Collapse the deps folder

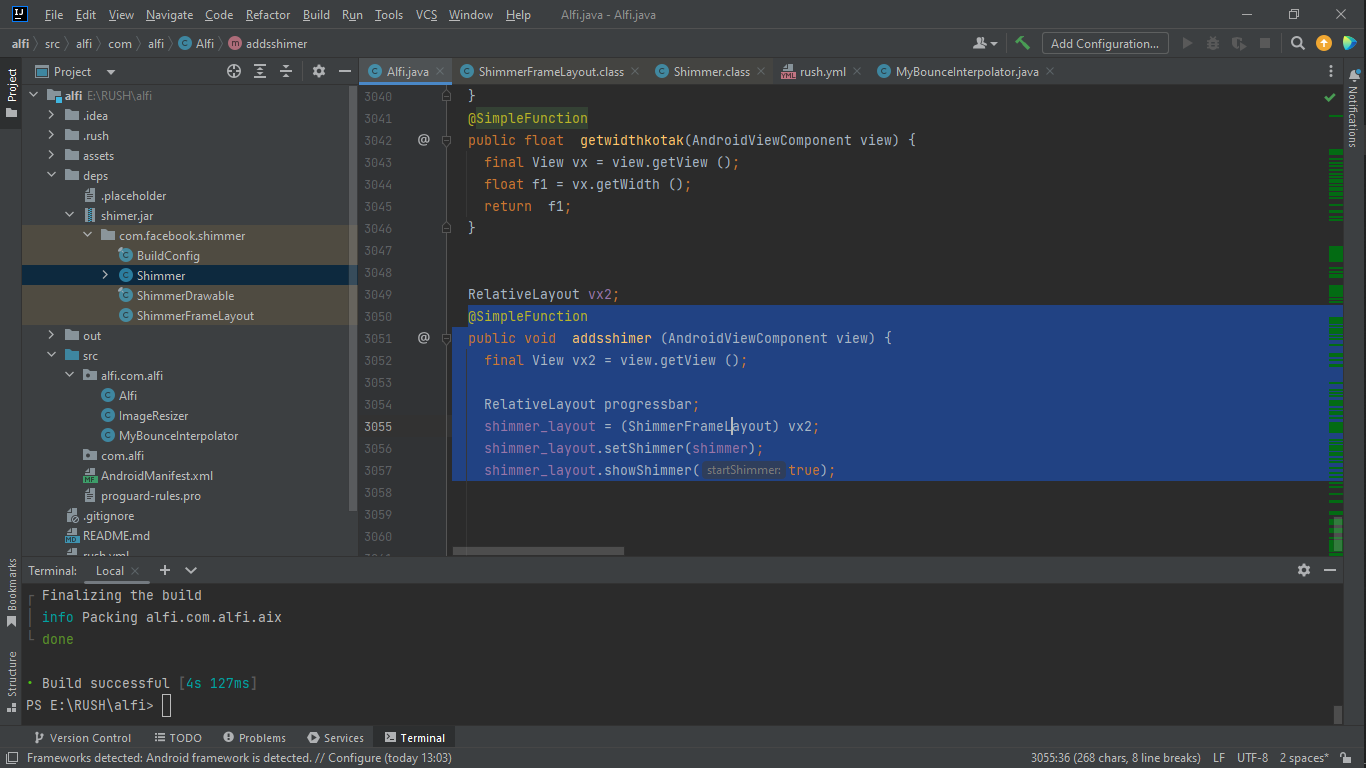point(52,176)
